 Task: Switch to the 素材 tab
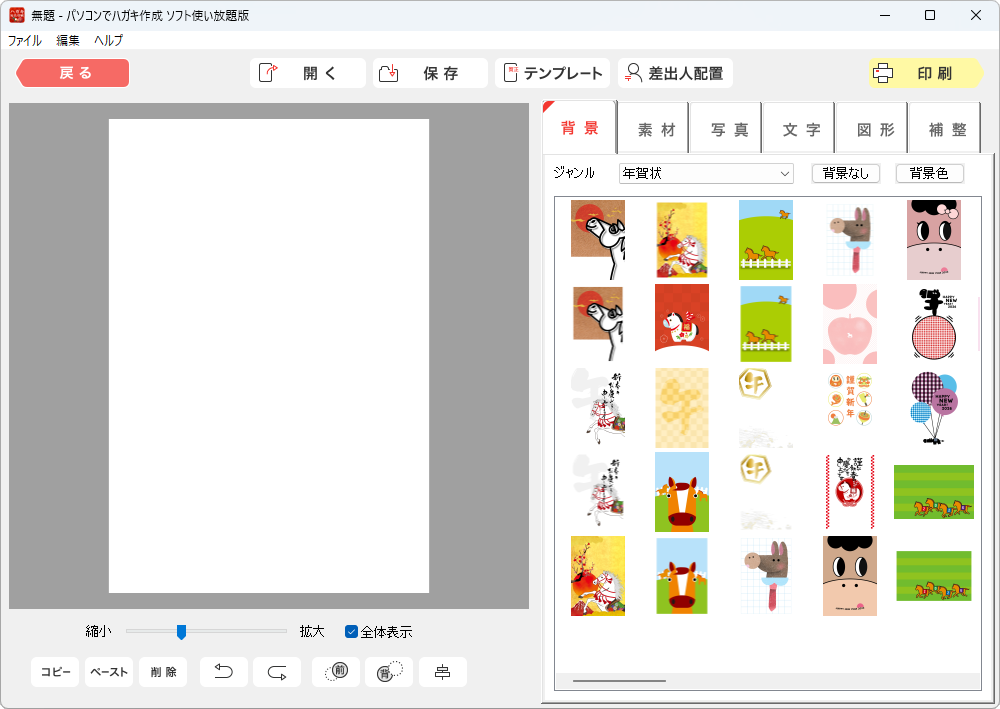[x=654, y=129]
